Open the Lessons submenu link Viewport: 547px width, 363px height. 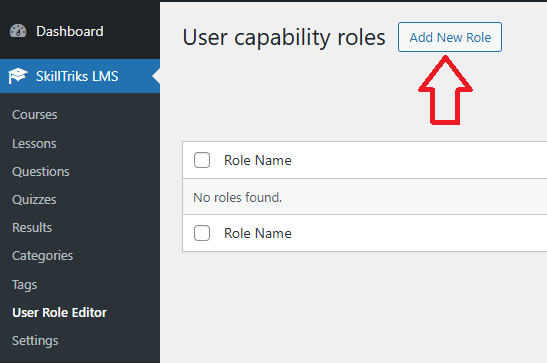coord(34,144)
